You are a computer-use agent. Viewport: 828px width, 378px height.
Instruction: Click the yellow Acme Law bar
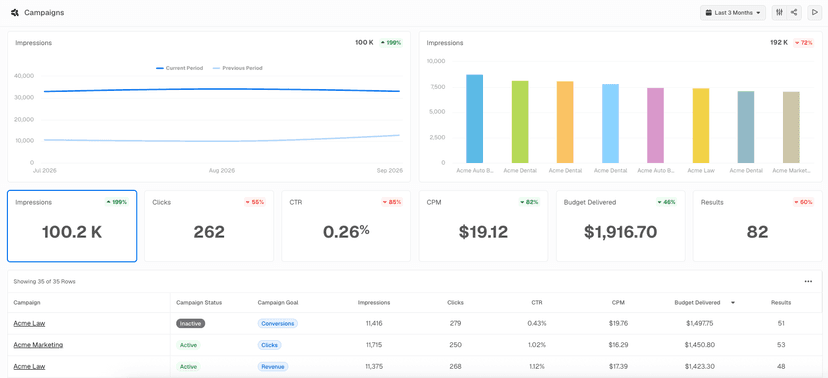(x=701, y=126)
